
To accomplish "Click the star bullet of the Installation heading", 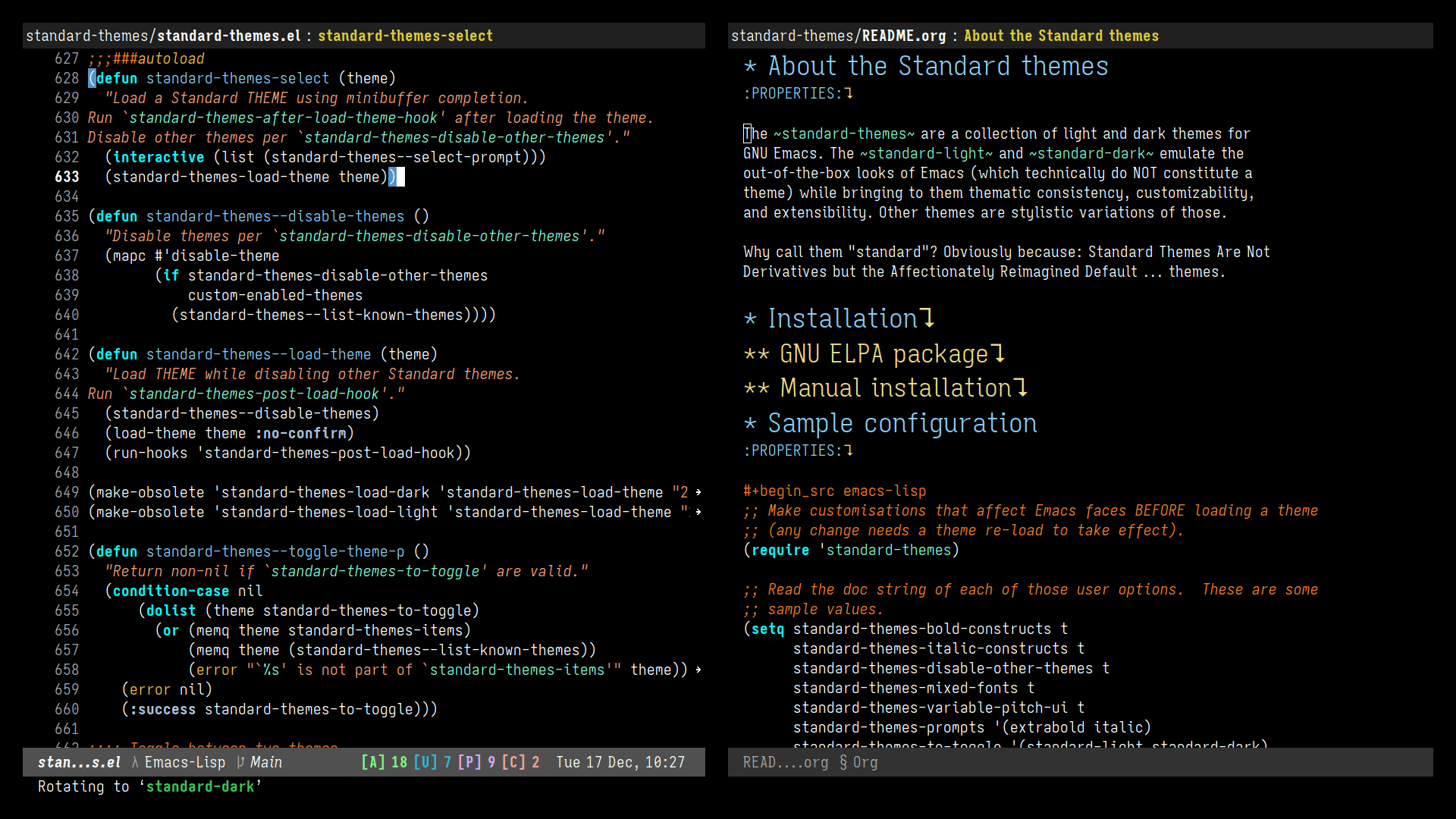I will [750, 319].
